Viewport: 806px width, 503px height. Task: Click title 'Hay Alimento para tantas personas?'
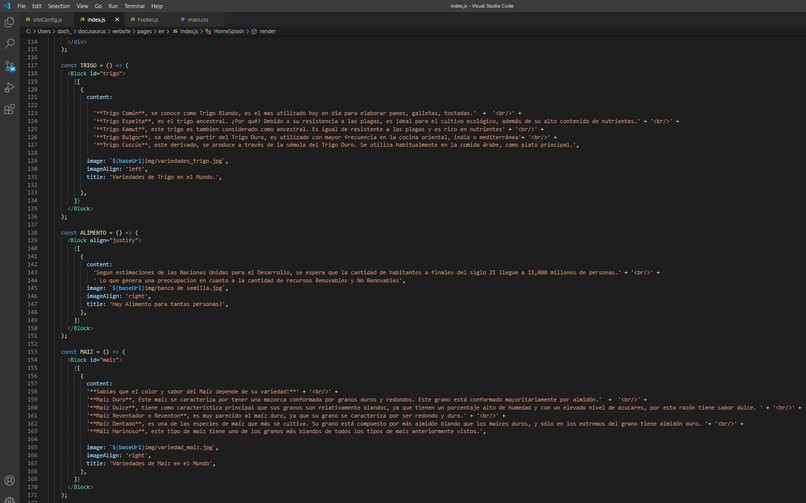(157, 304)
